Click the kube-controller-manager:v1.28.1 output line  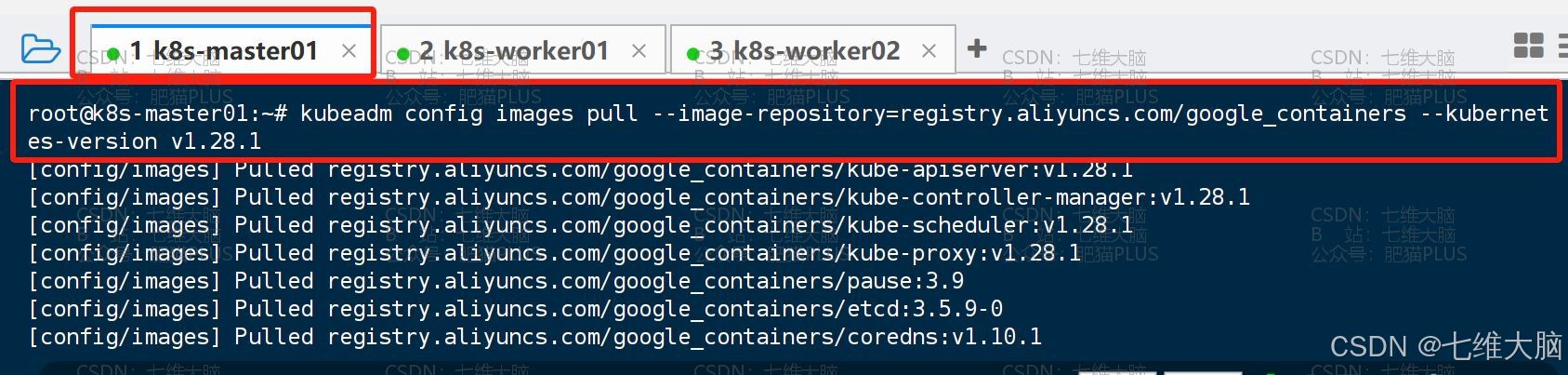[639, 197]
